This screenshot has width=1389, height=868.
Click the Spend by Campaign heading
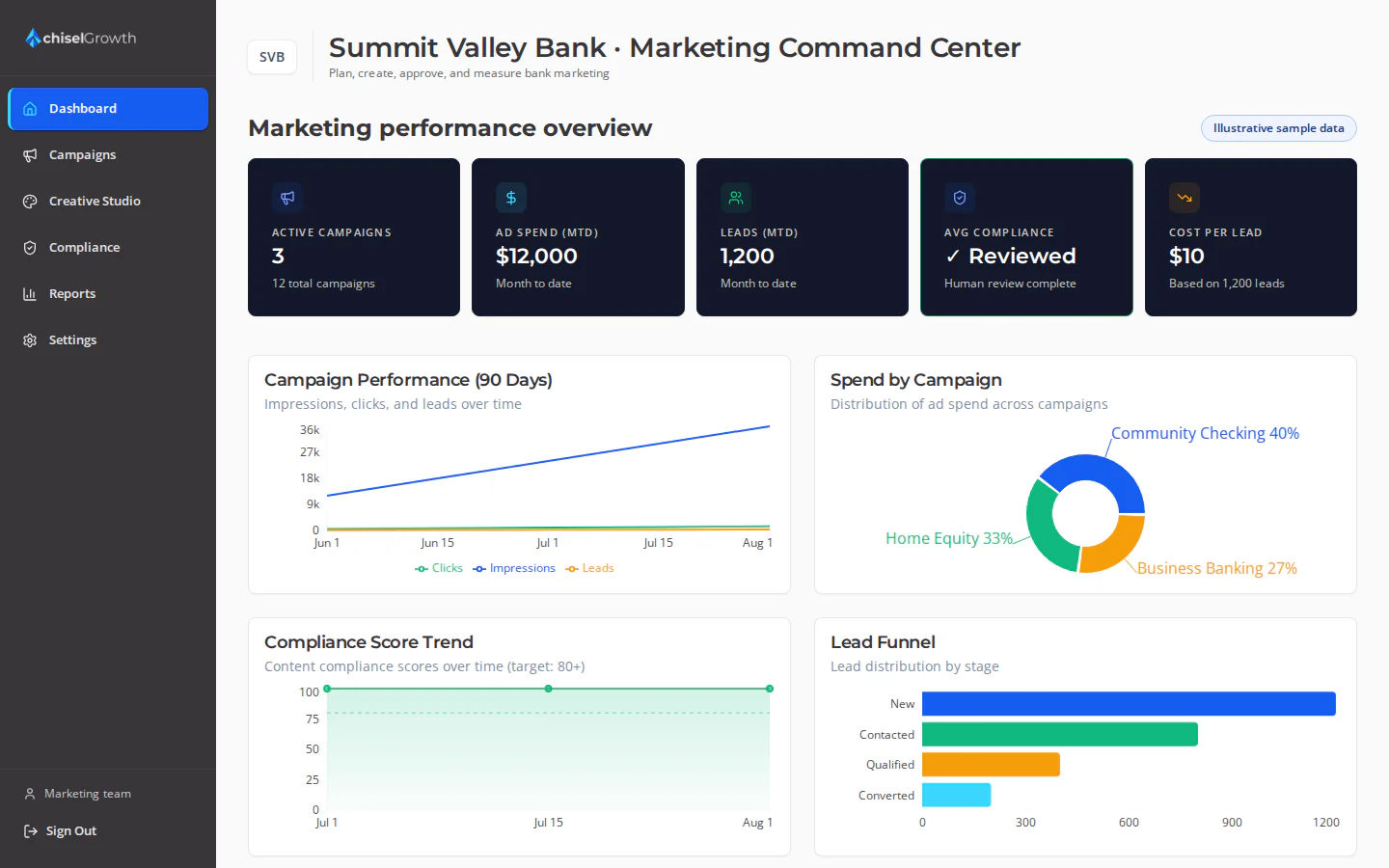pyautogui.click(x=916, y=380)
